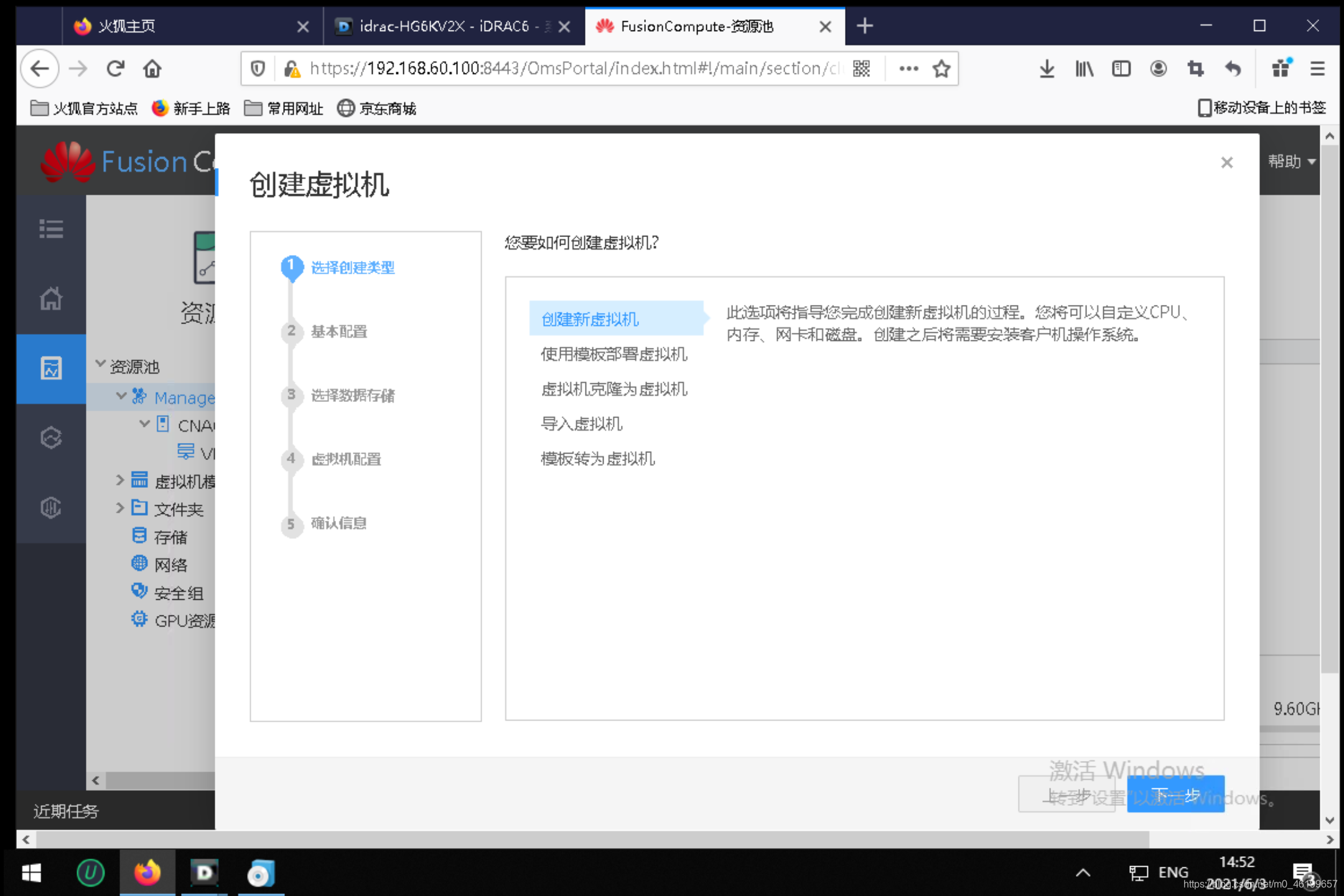Collapse the Manage cluster tree node
1344x896 pixels.
[121, 396]
